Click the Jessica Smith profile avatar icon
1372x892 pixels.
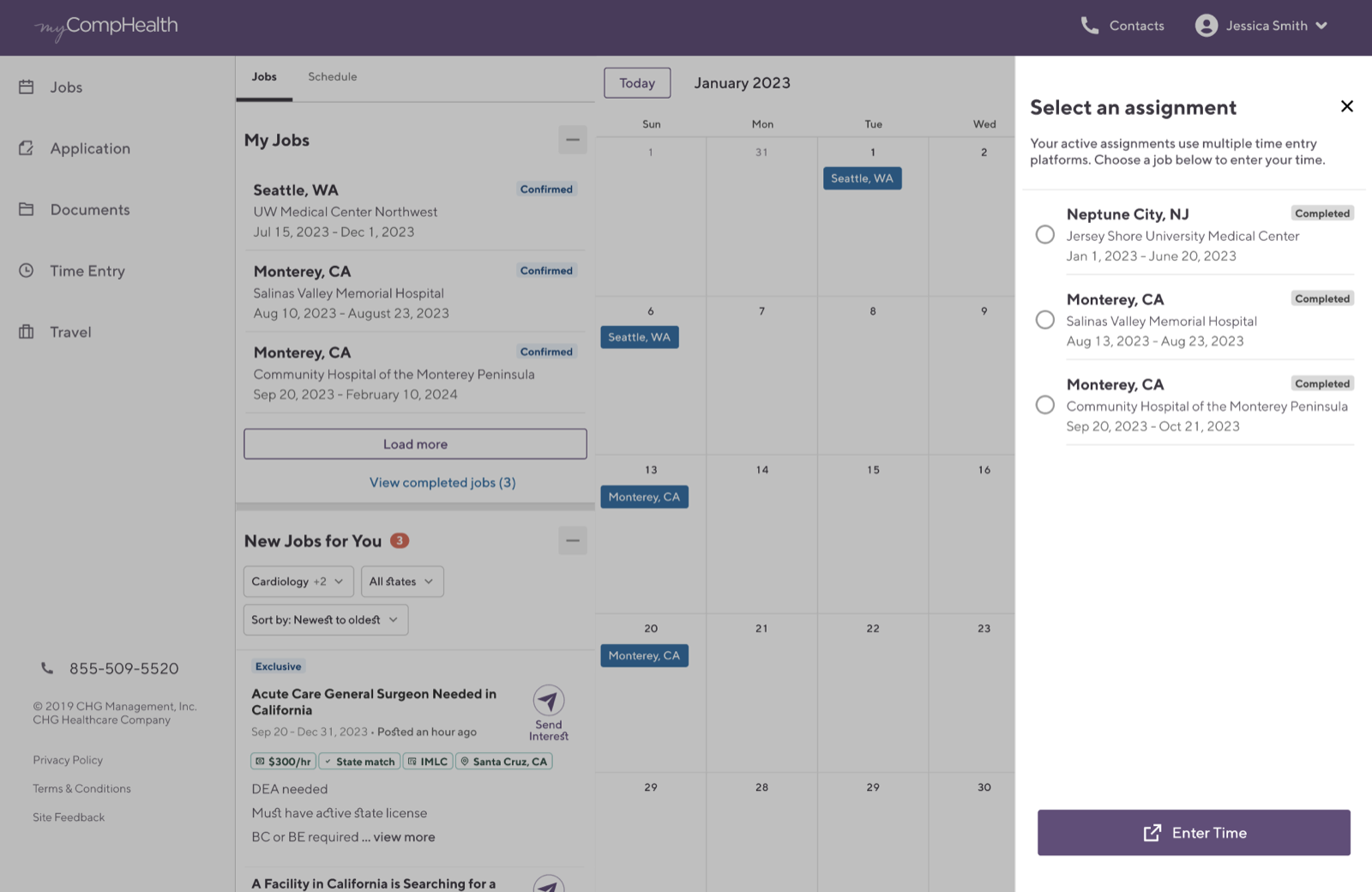click(1206, 26)
